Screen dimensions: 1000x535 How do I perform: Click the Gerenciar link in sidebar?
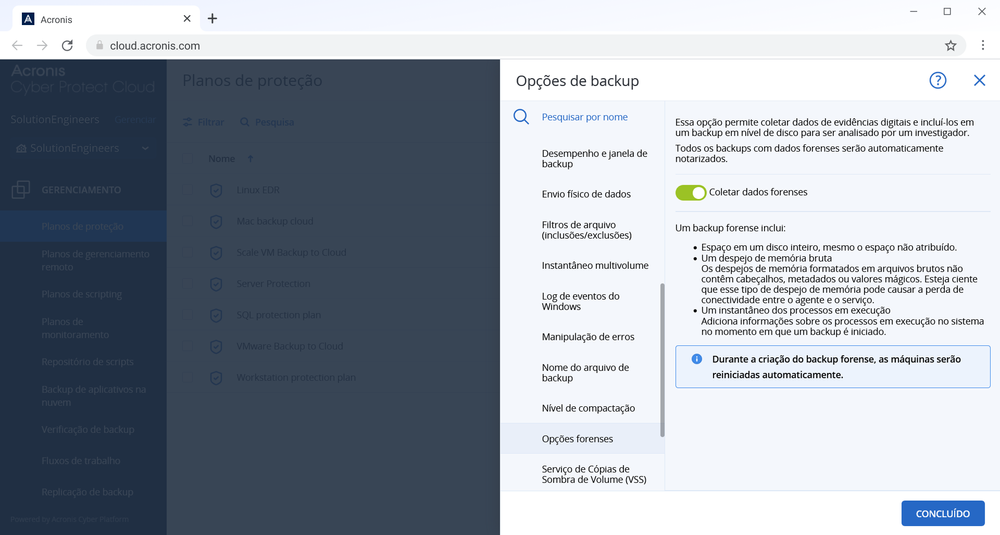(135, 120)
